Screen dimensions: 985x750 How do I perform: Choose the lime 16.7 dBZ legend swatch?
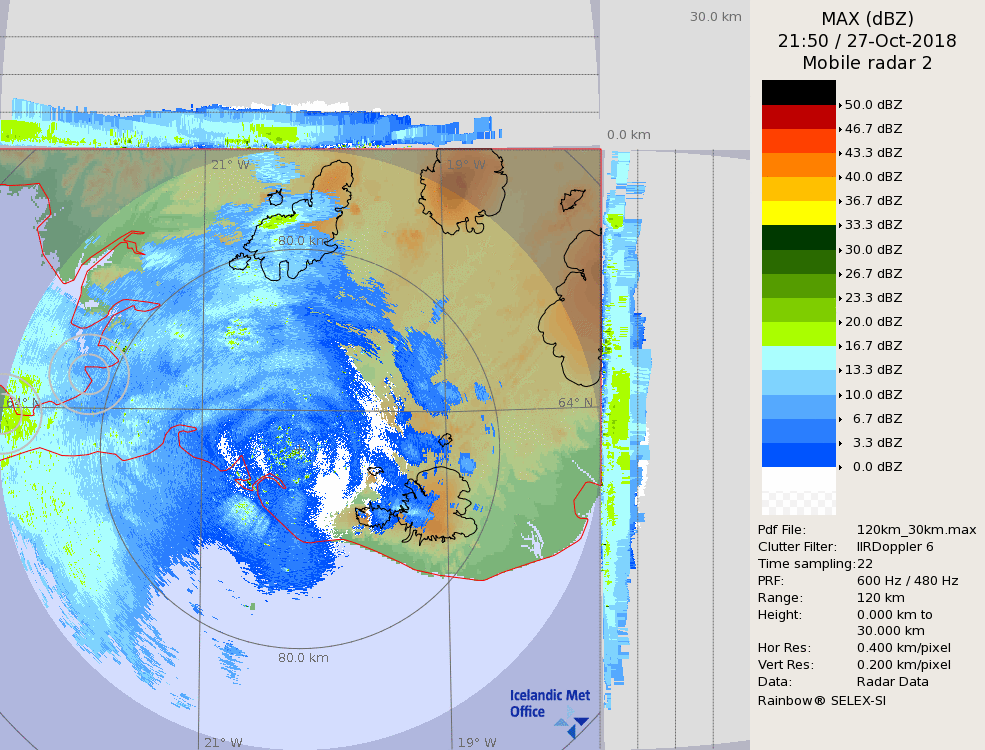[798, 334]
